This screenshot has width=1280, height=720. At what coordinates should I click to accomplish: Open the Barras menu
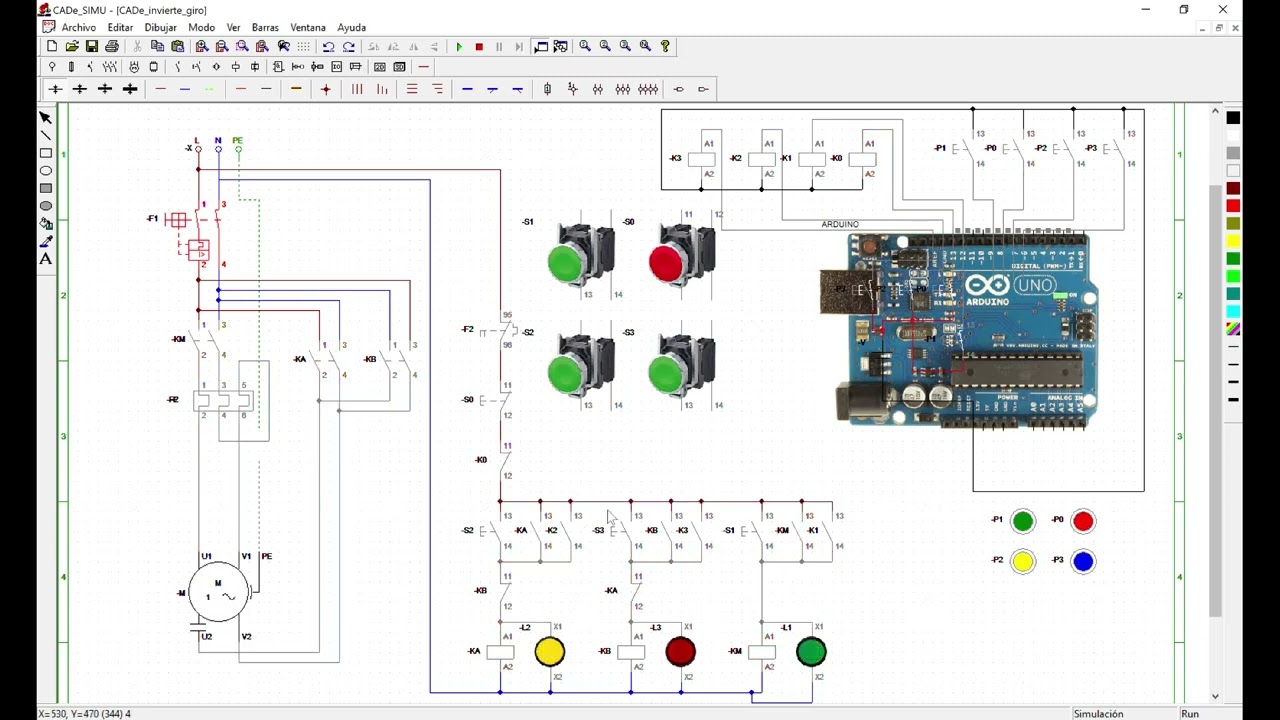(x=265, y=28)
